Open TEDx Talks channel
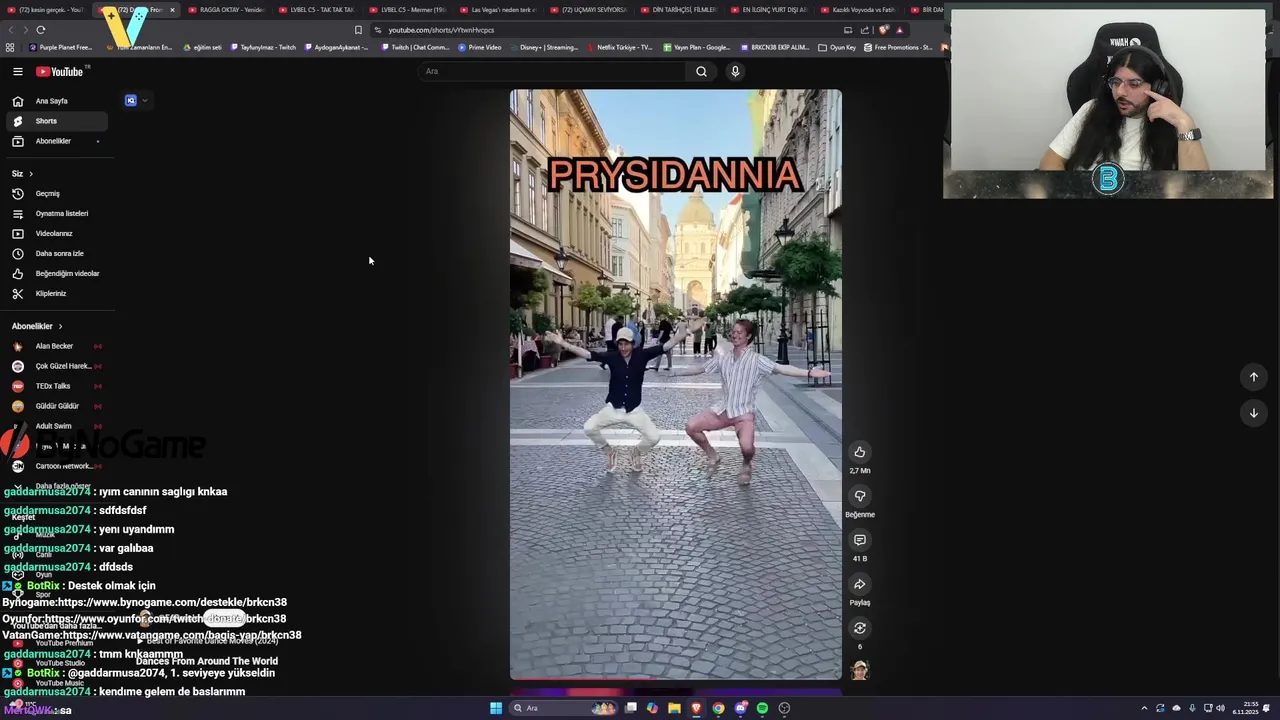 [56, 386]
